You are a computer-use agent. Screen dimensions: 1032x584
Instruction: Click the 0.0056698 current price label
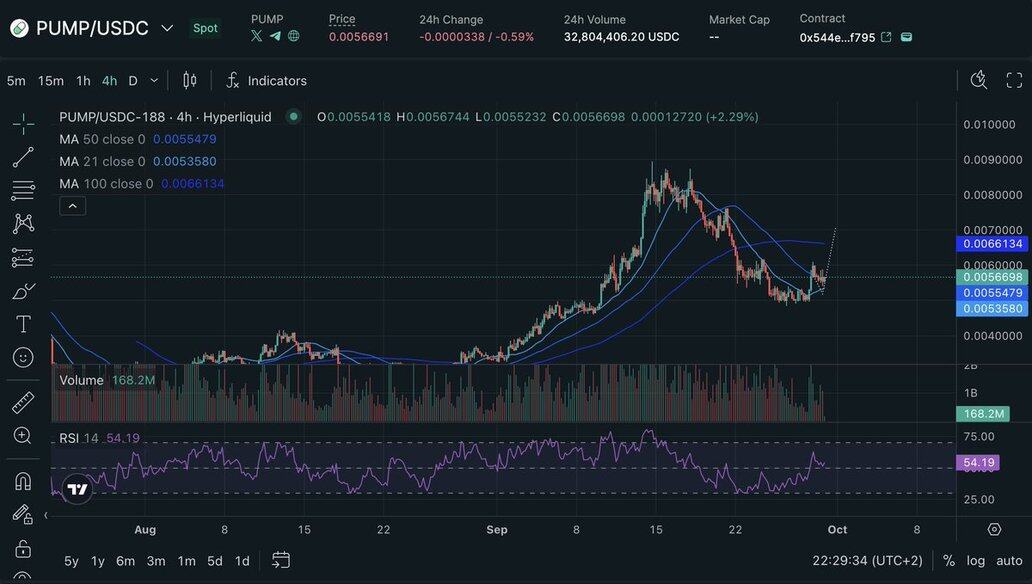(993, 277)
